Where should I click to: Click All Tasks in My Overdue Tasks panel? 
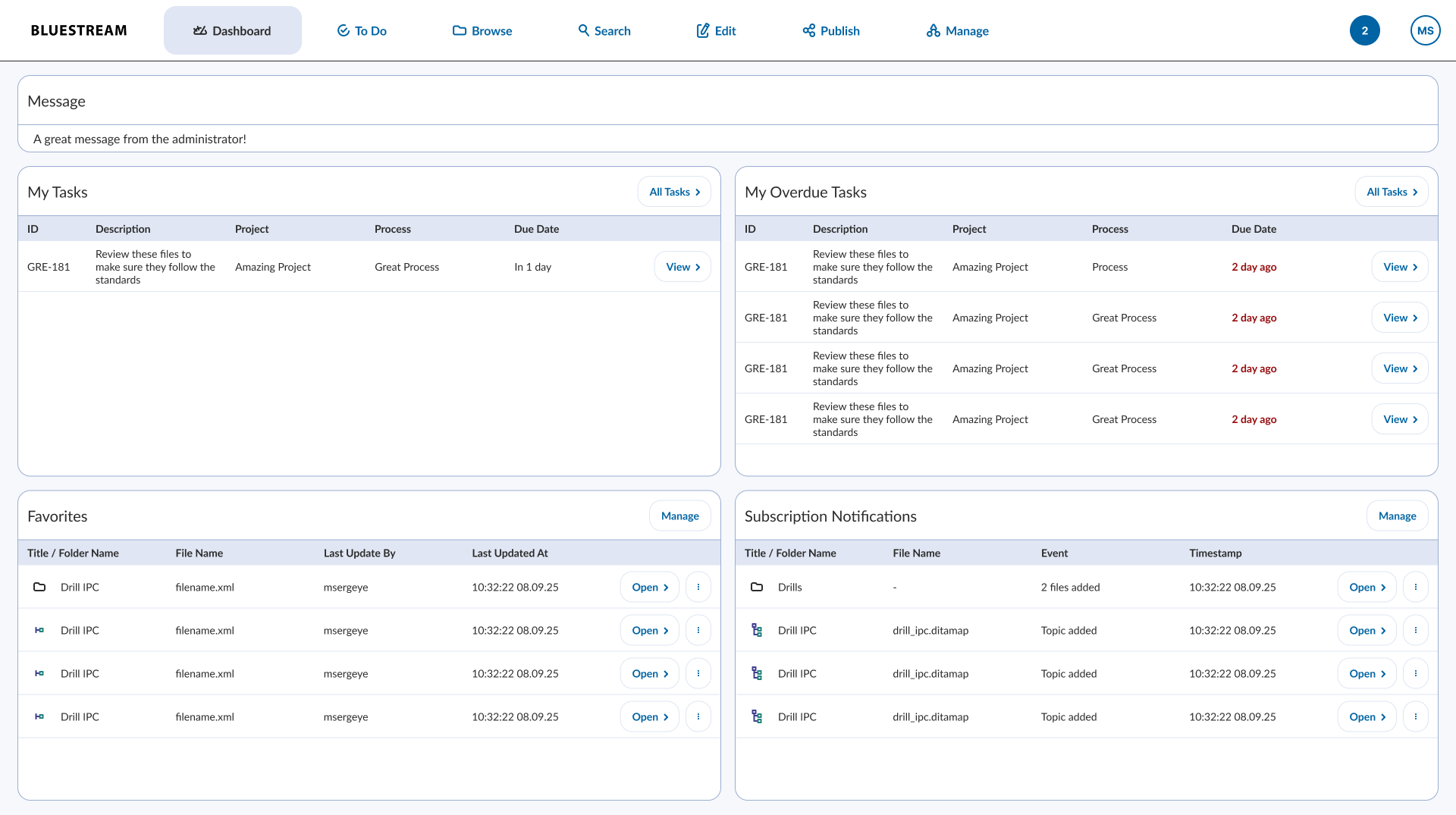(x=1392, y=192)
